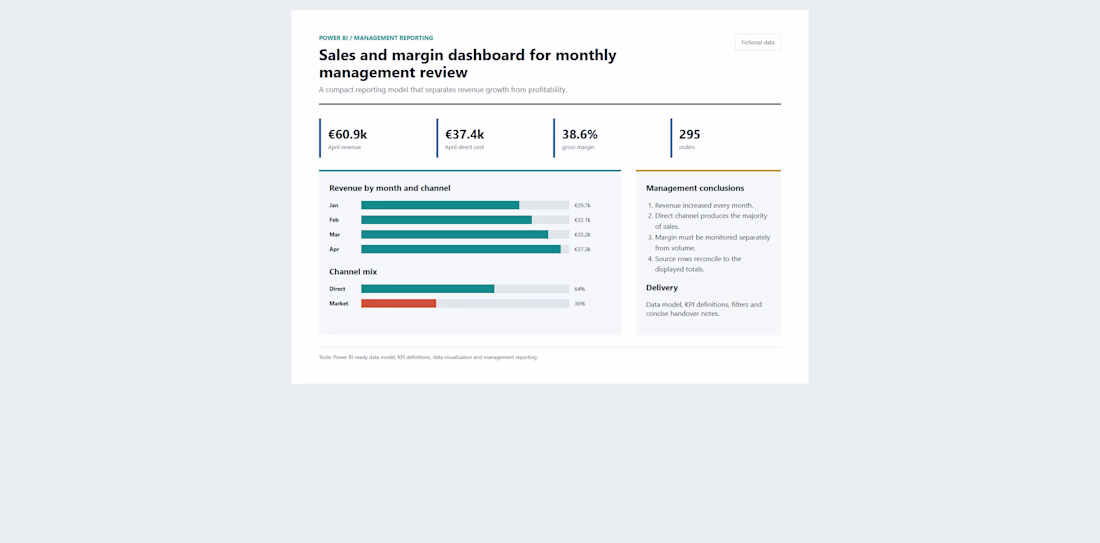This screenshot has height=543, width=1100.
Task: Click the Feb revenue bar
Action: 446,220
